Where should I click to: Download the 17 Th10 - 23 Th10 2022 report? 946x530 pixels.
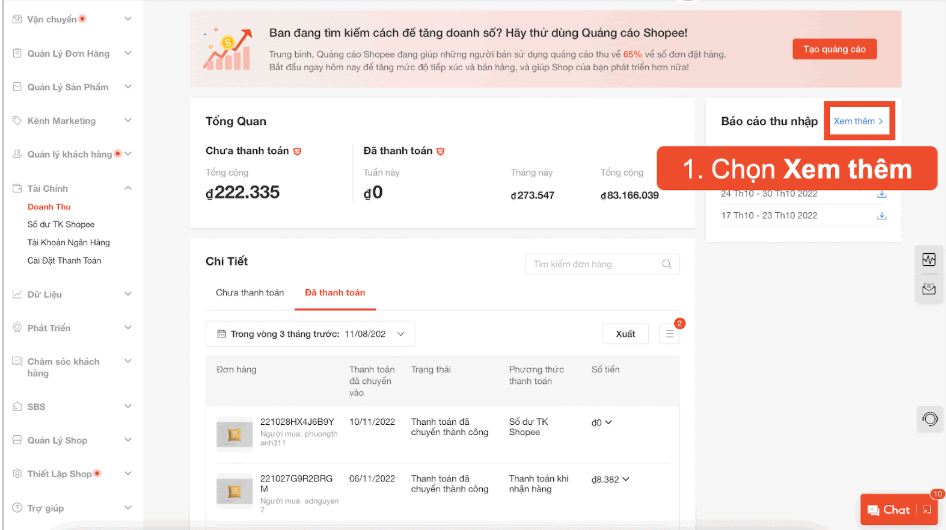coord(881,216)
